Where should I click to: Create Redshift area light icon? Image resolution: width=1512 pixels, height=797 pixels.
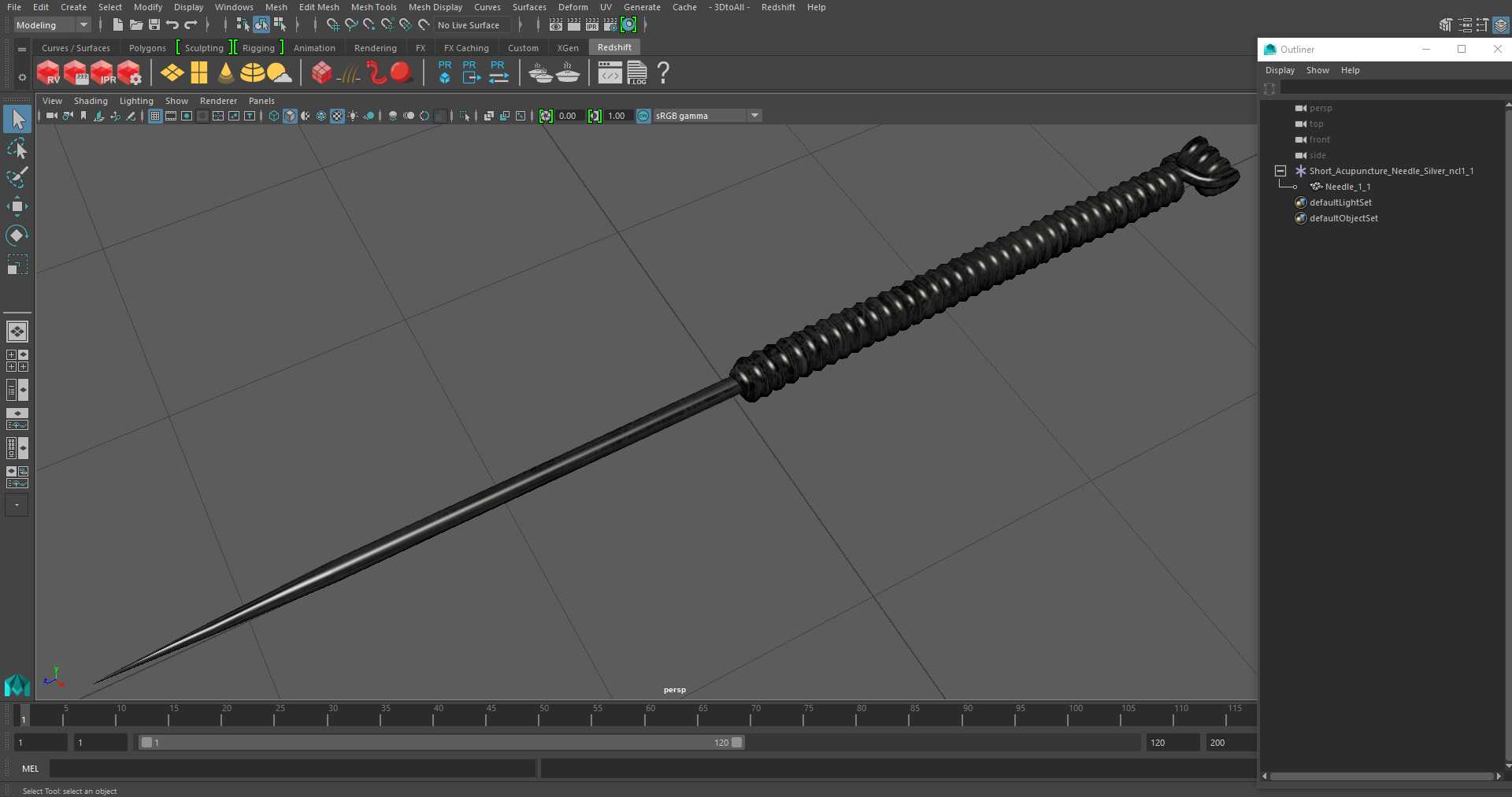[172, 73]
